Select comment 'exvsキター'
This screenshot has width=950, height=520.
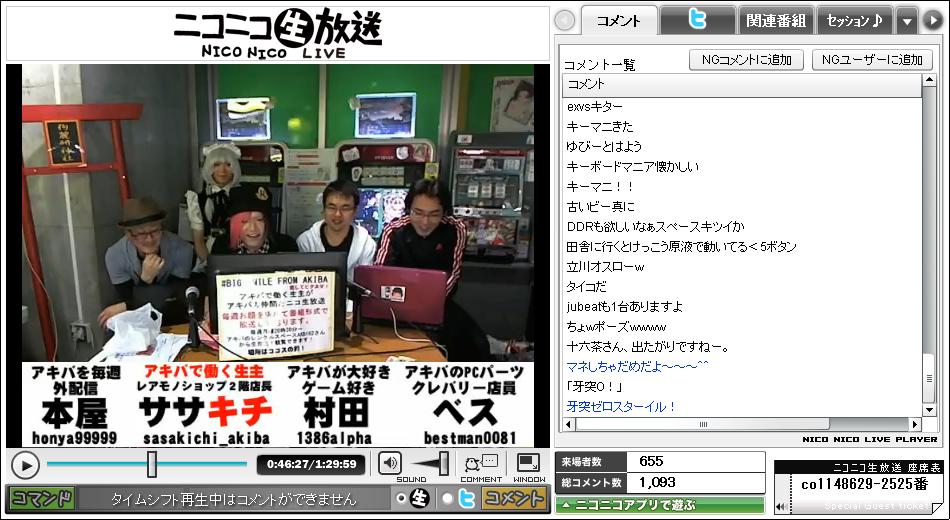594,107
